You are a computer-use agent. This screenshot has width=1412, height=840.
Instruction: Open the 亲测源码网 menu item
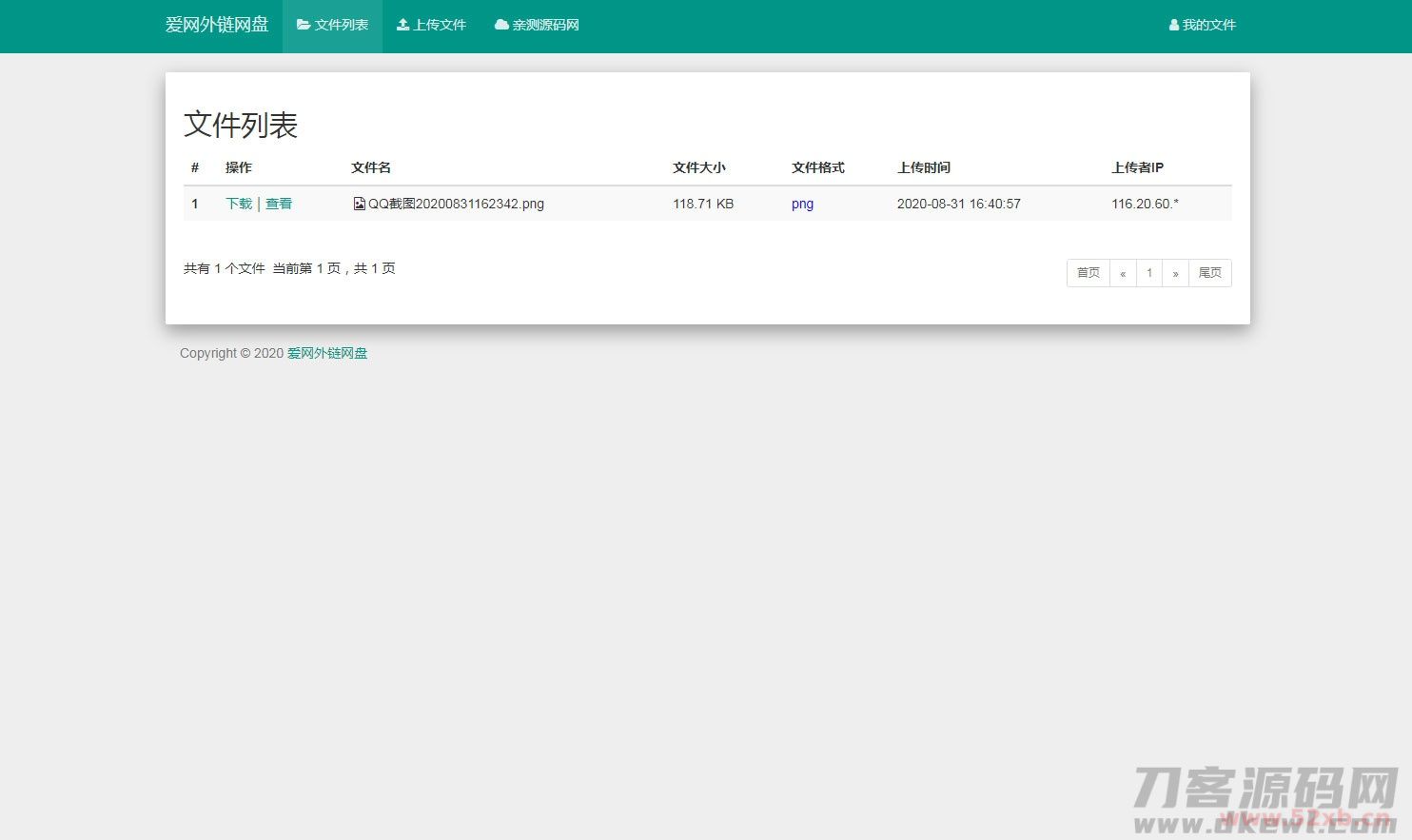[544, 25]
